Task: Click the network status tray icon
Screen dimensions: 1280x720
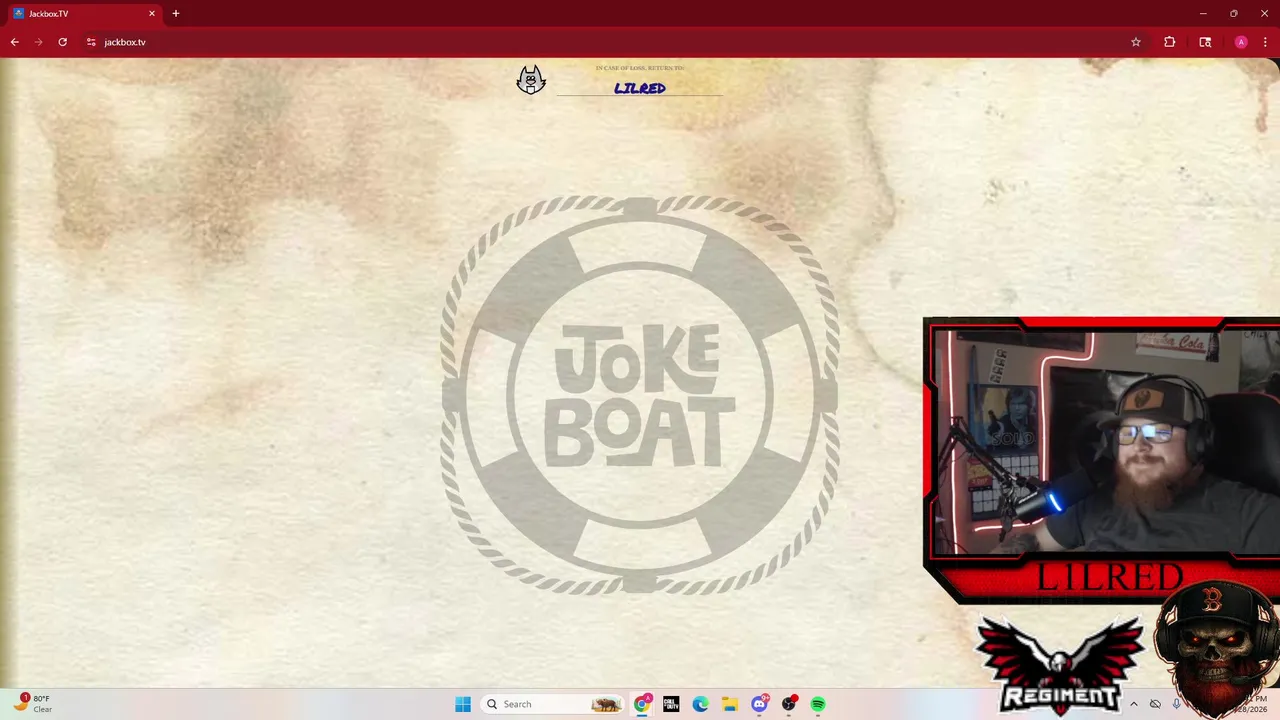Action: 1155,704
